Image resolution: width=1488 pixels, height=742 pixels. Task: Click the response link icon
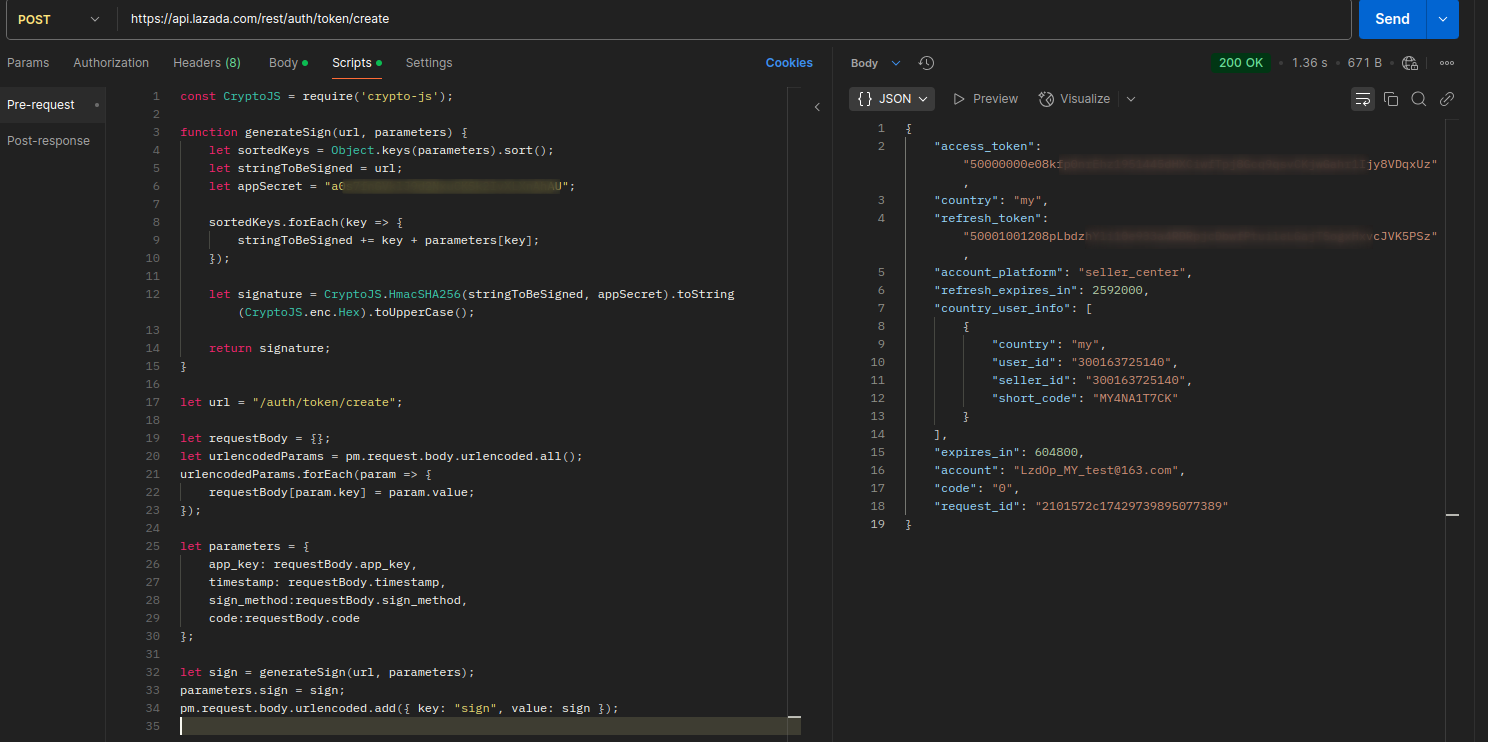[1446, 99]
